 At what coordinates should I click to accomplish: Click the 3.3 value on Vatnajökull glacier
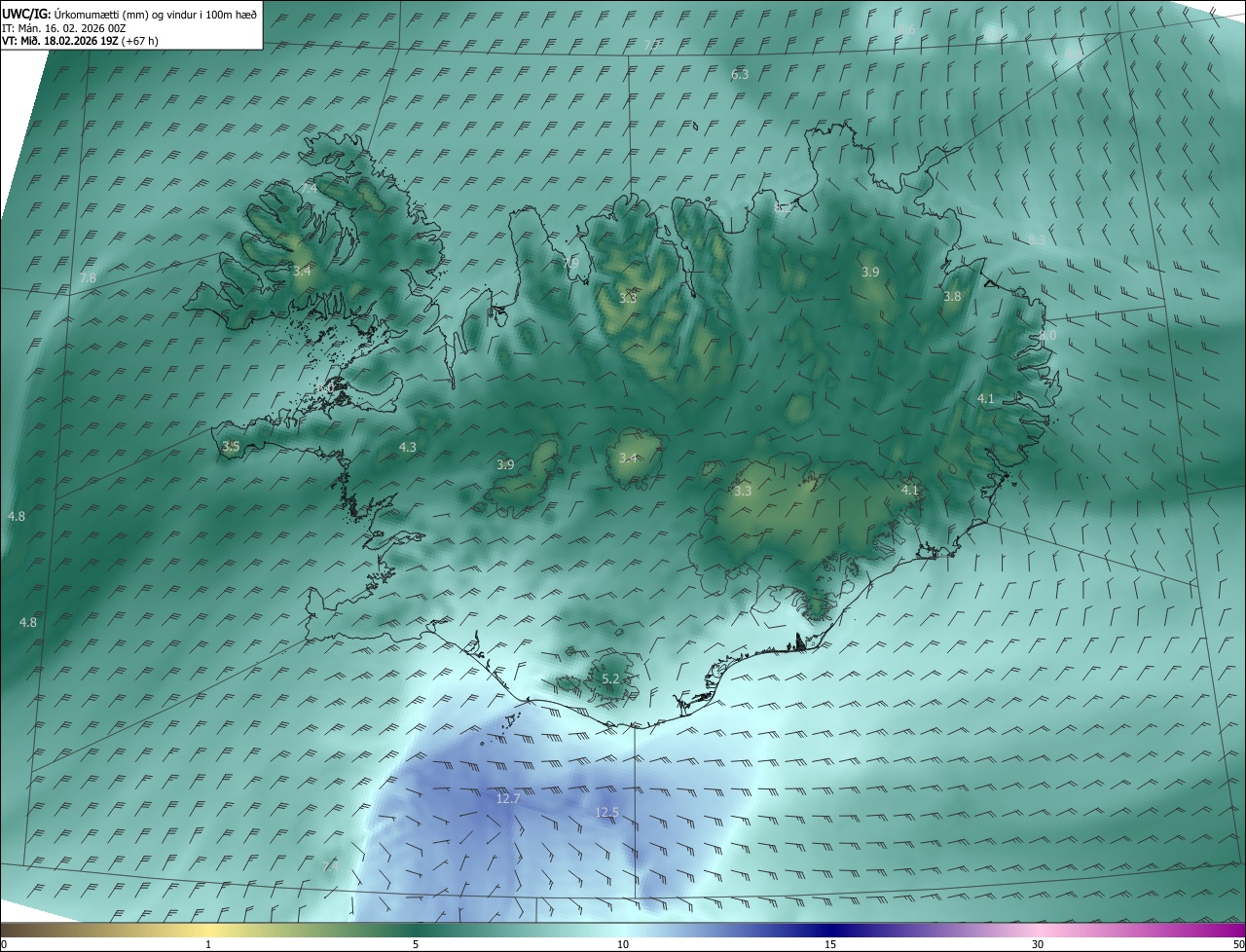point(743,492)
